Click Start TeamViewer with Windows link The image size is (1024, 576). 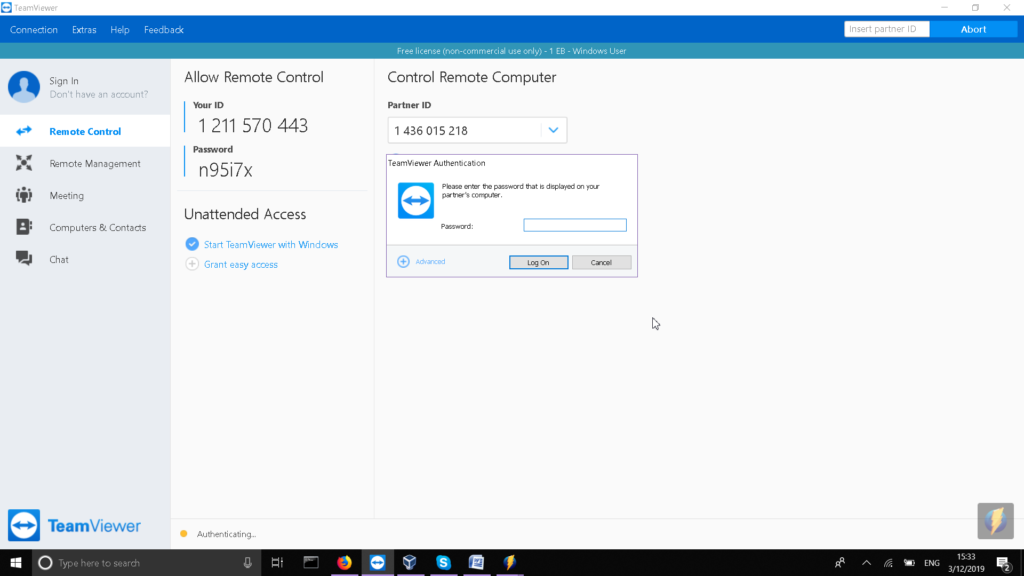pyautogui.click(x=271, y=244)
